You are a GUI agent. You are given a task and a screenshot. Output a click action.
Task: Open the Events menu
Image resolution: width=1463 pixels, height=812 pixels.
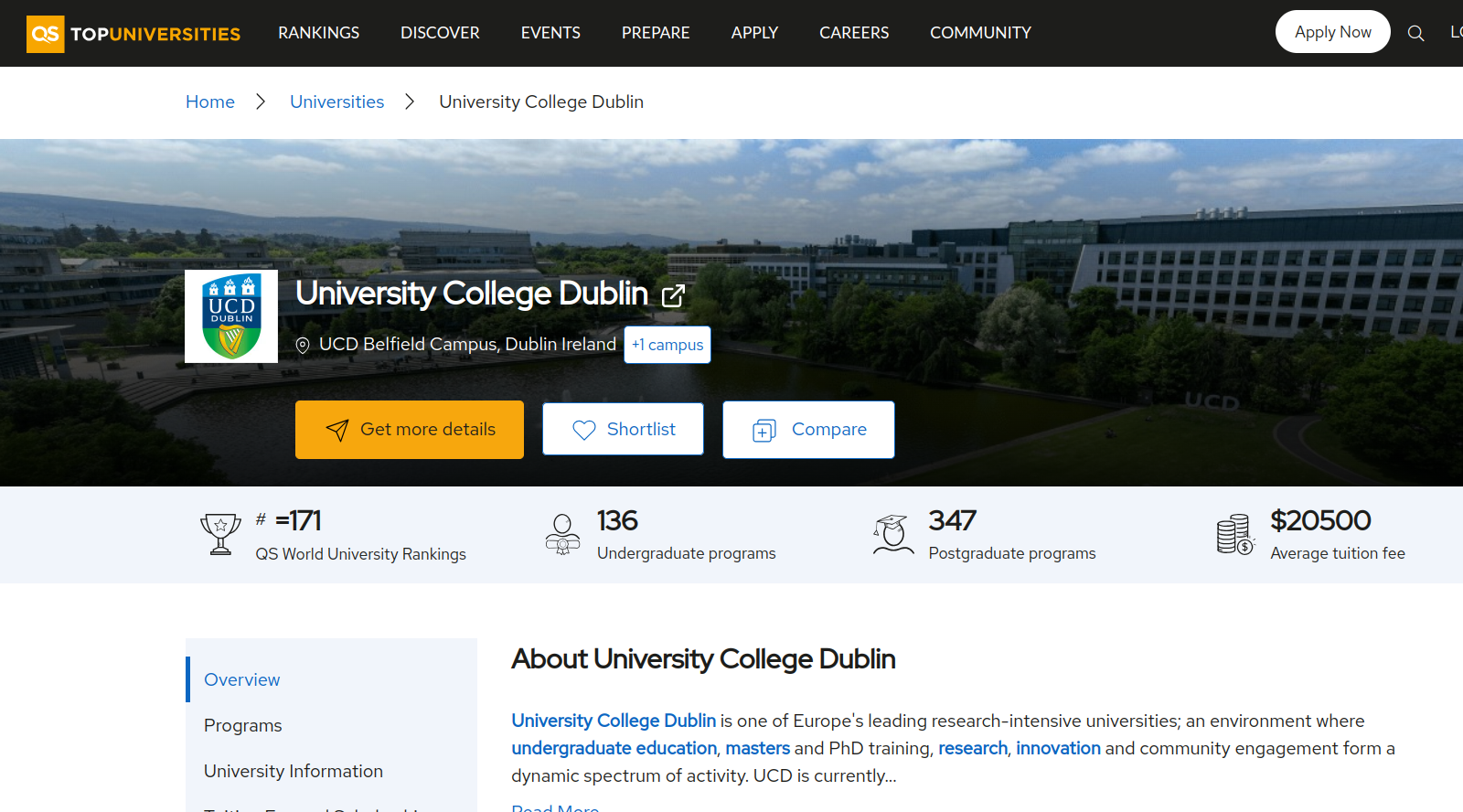[x=550, y=33]
